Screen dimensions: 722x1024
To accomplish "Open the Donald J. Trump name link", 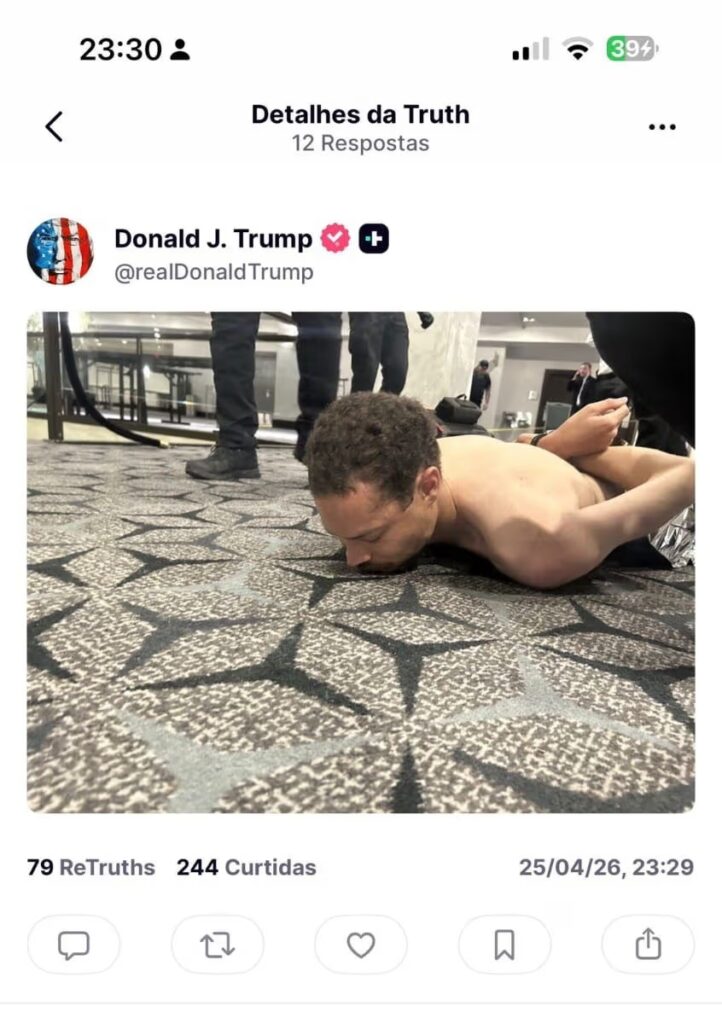I will [x=213, y=238].
